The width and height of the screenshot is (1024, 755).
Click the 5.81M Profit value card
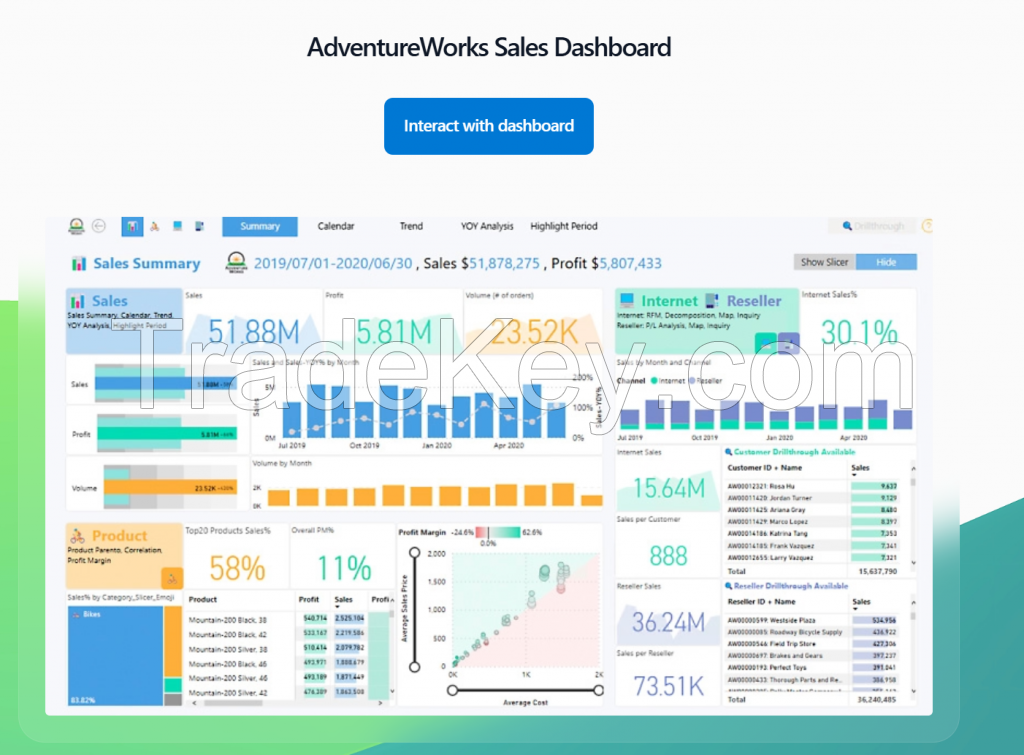pyautogui.click(x=394, y=321)
